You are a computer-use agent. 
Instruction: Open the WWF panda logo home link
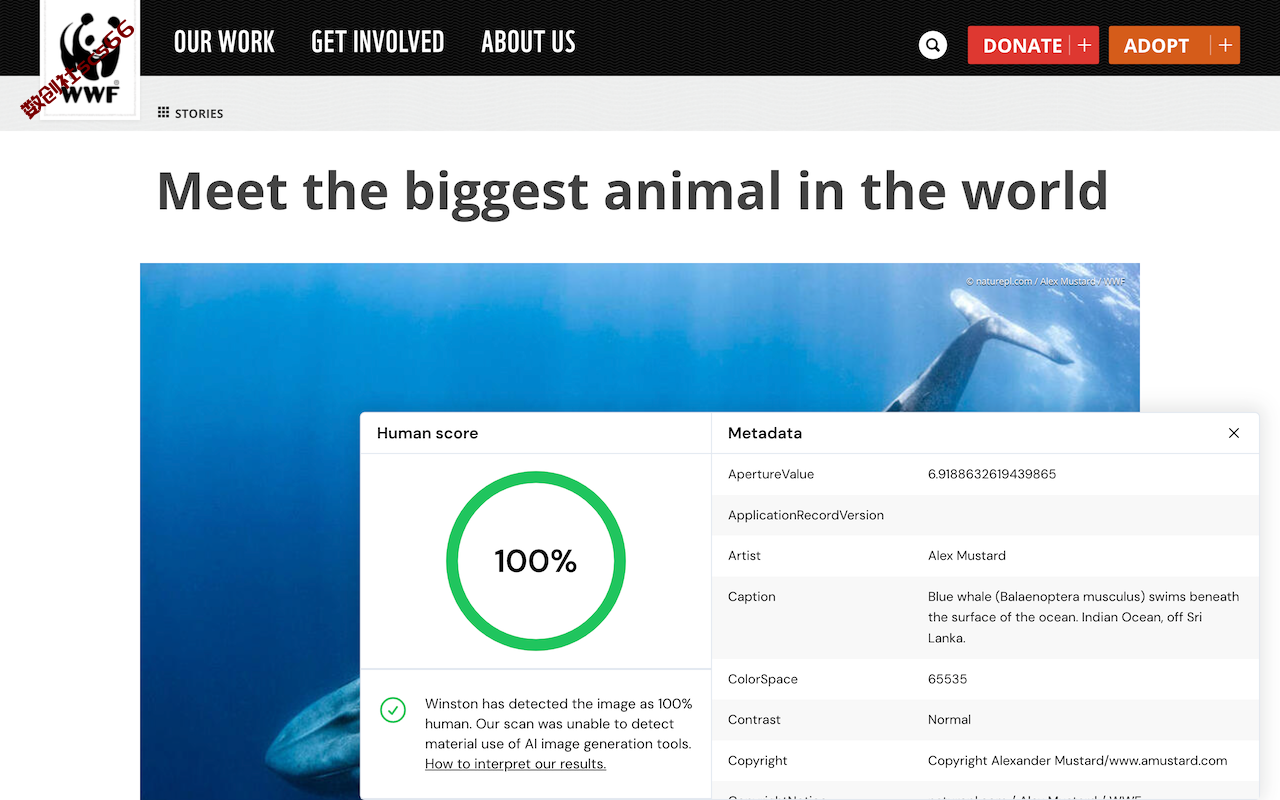tap(90, 58)
